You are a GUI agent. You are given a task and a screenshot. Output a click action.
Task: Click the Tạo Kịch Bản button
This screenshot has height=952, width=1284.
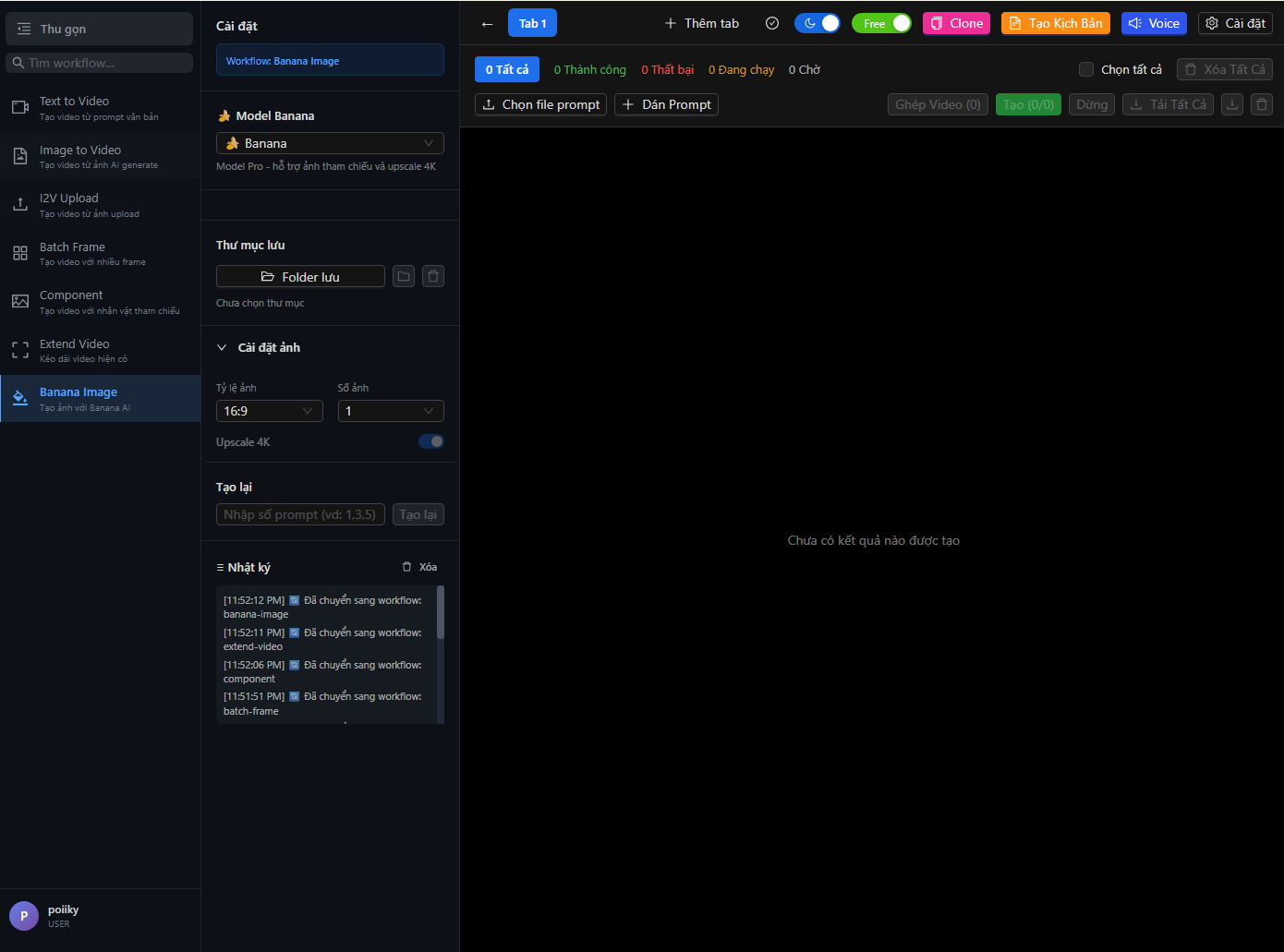[x=1055, y=23]
